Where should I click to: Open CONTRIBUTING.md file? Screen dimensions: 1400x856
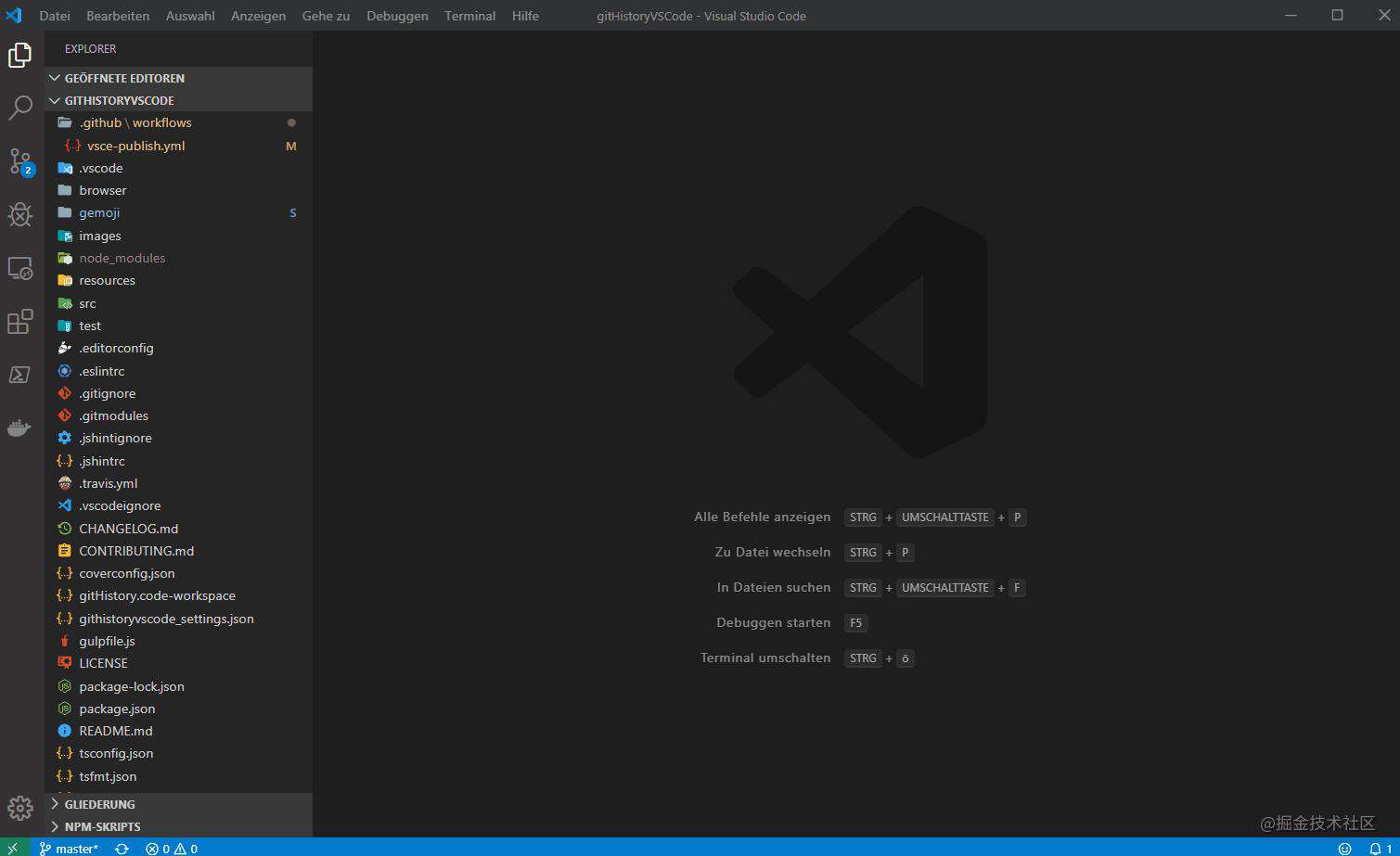[x=178, y=551]
